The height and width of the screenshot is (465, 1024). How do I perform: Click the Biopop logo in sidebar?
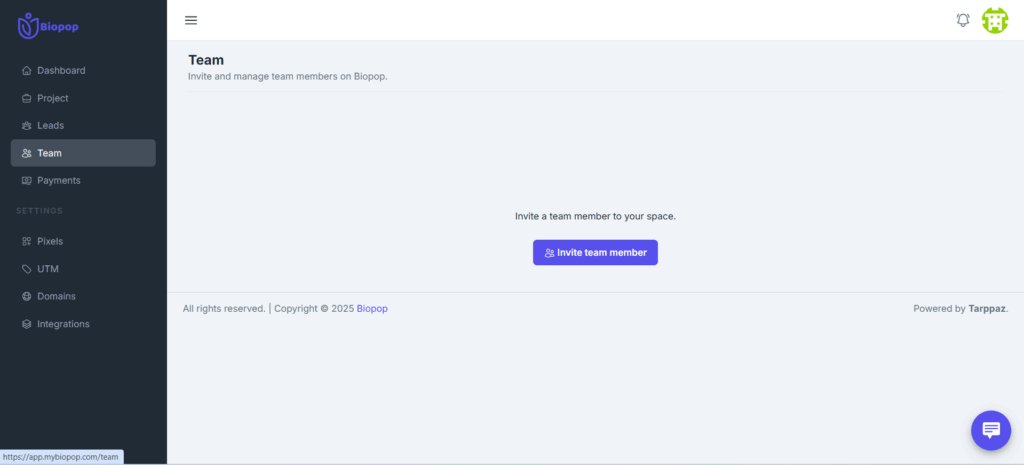tap(48, 26)
